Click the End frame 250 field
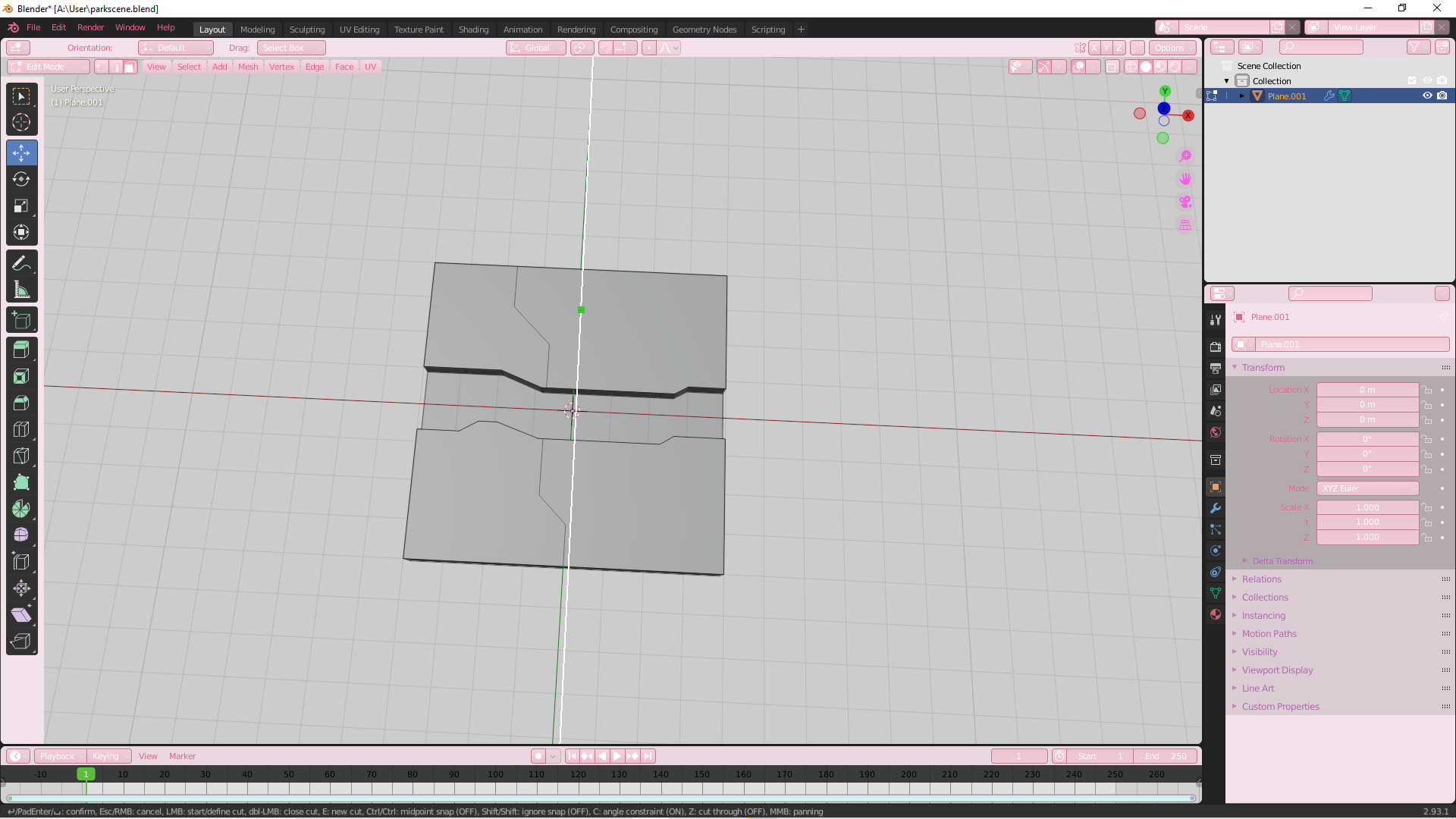Image resolution: width=1456 pixels, height=819 pixels. (1166, 756)
